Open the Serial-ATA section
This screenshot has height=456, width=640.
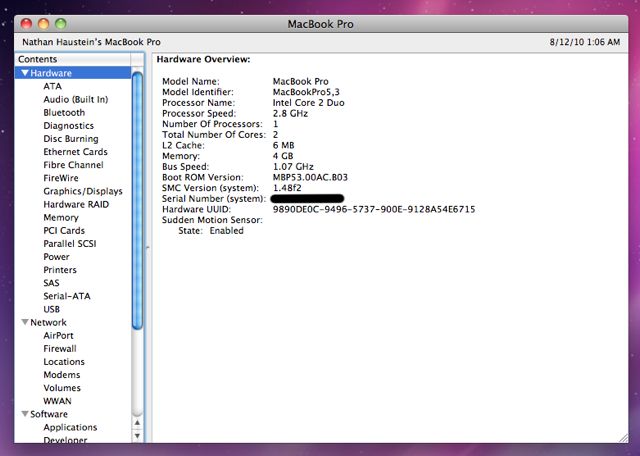[67, 296]
